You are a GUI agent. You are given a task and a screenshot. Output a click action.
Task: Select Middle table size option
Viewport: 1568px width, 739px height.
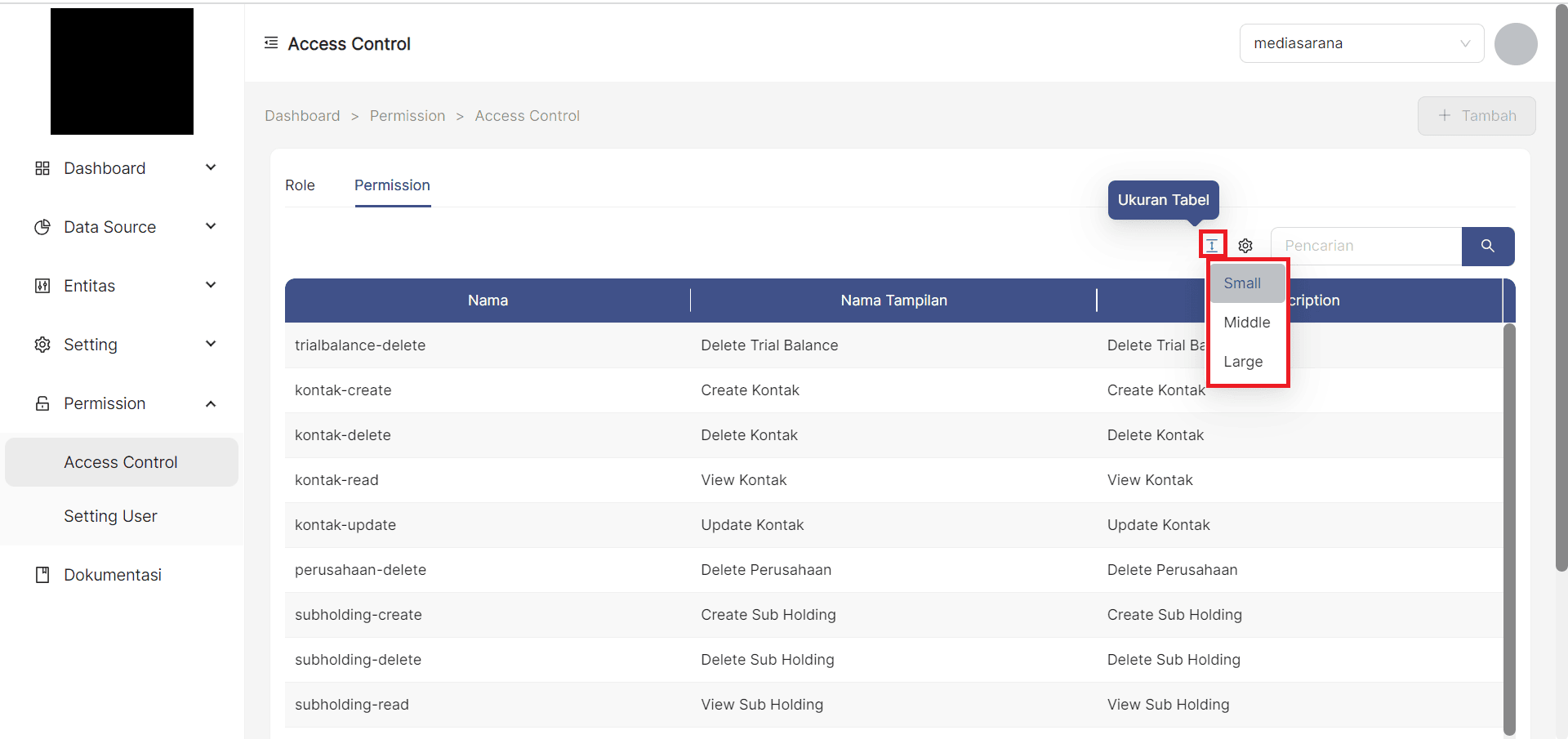(x=1246, y=323)
